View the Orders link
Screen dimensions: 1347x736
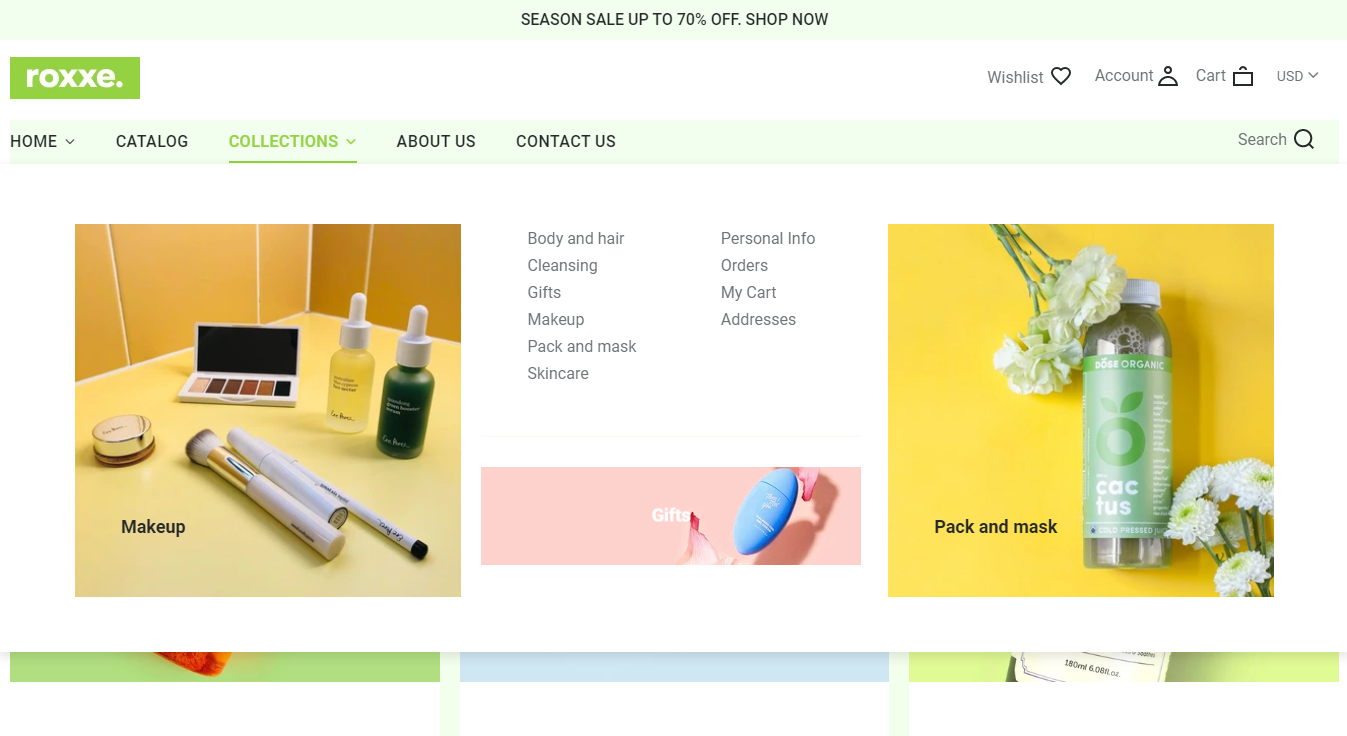(x=744, y=265)
